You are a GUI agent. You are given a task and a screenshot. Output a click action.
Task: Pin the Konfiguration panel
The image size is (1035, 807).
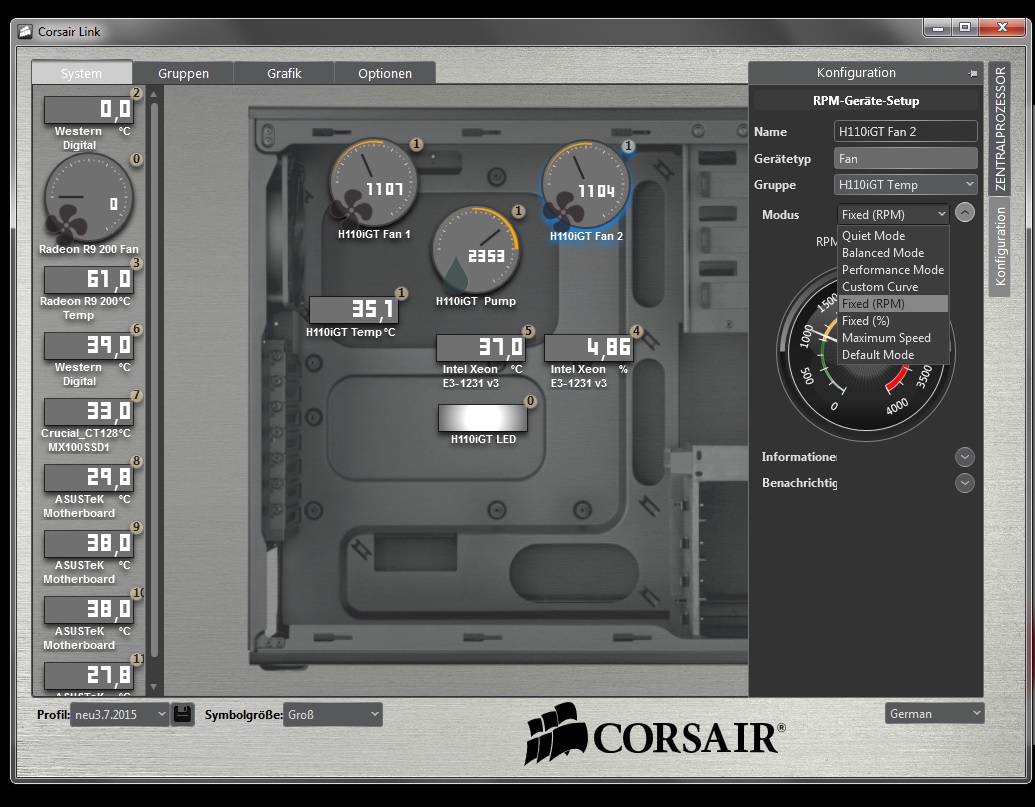pos(972,73)
